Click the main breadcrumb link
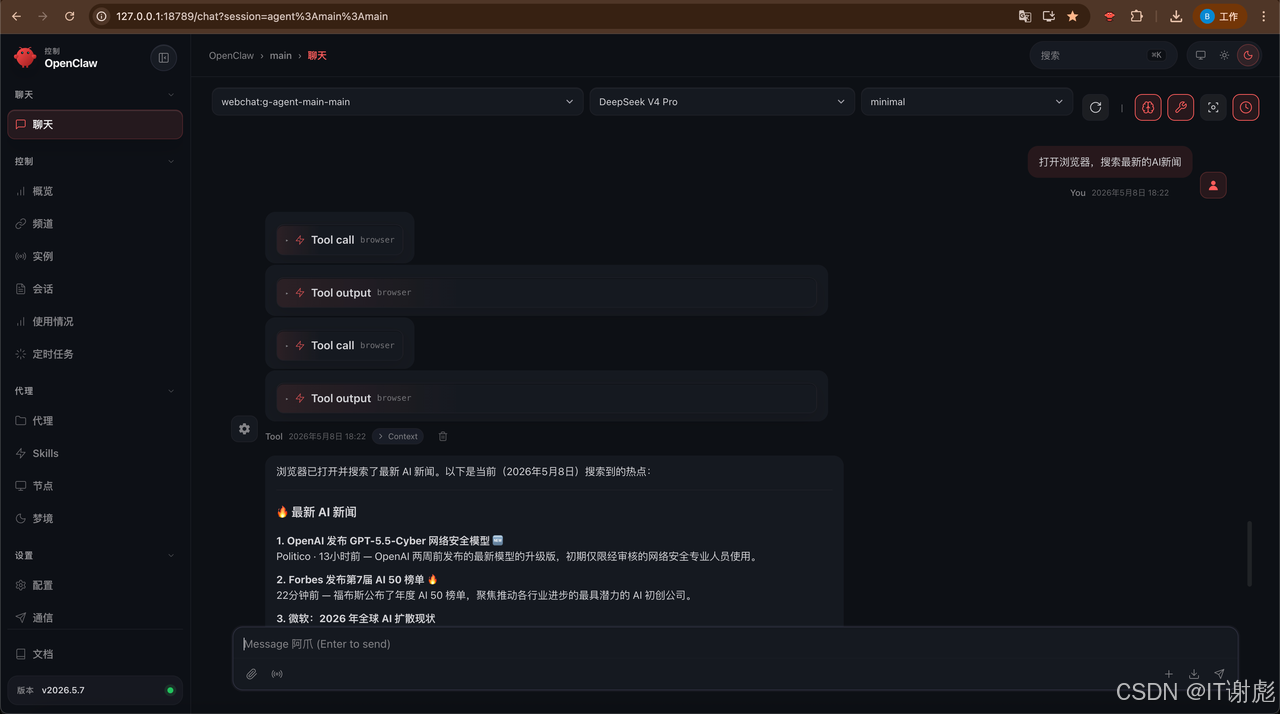 (281, 56)
